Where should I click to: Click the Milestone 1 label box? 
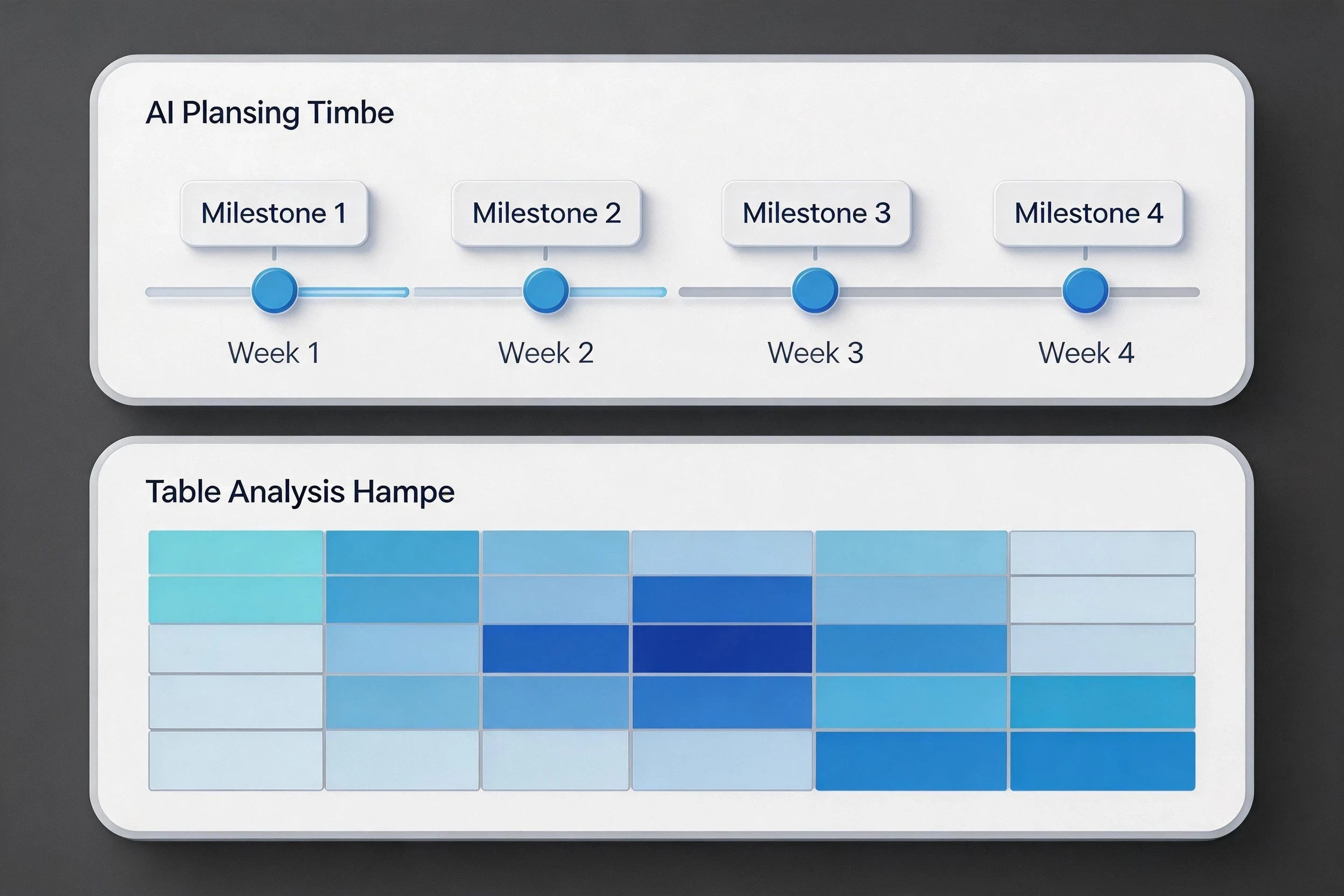pos(274,213)
